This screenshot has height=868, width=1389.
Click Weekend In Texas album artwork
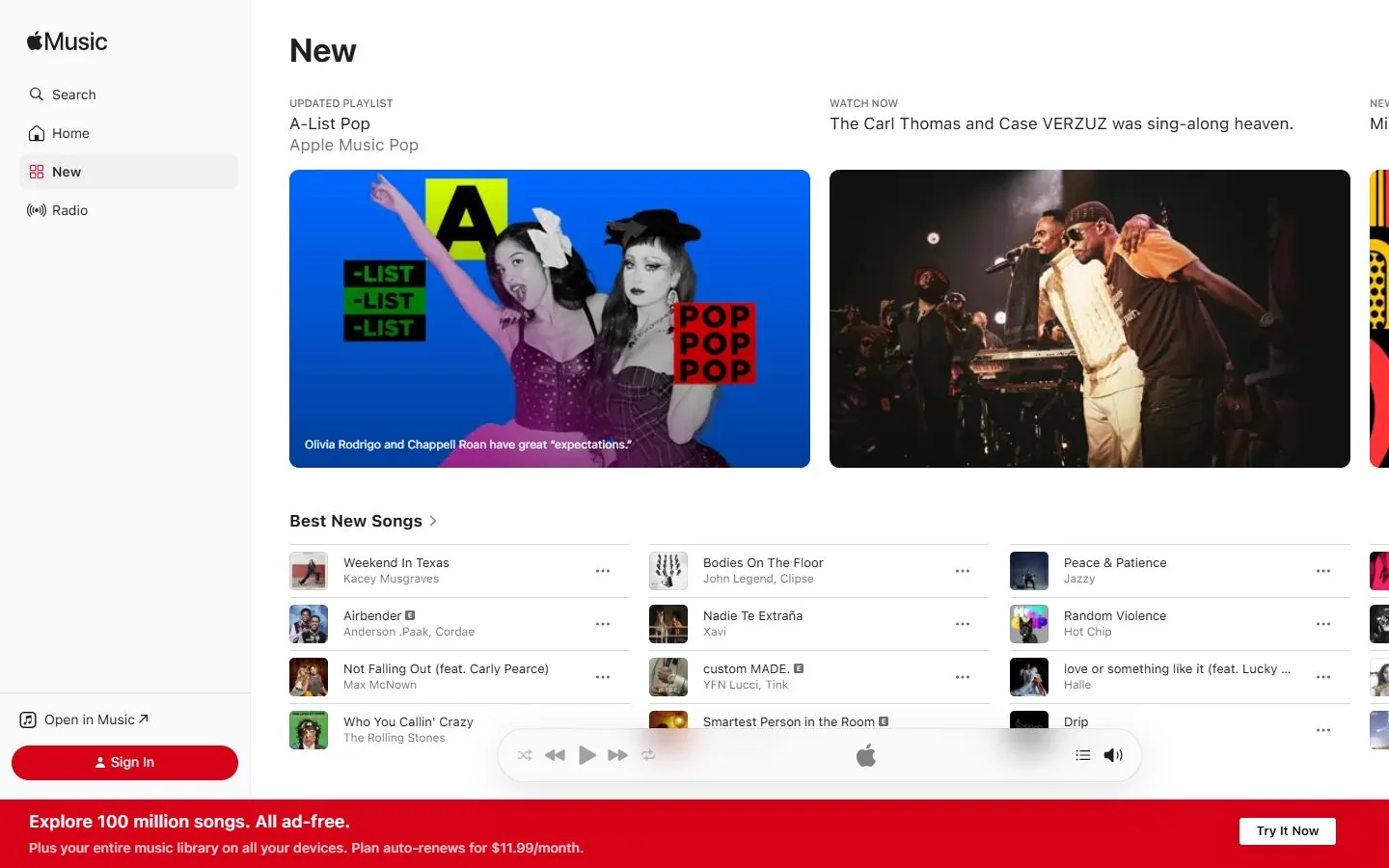[x=309, y=571]
